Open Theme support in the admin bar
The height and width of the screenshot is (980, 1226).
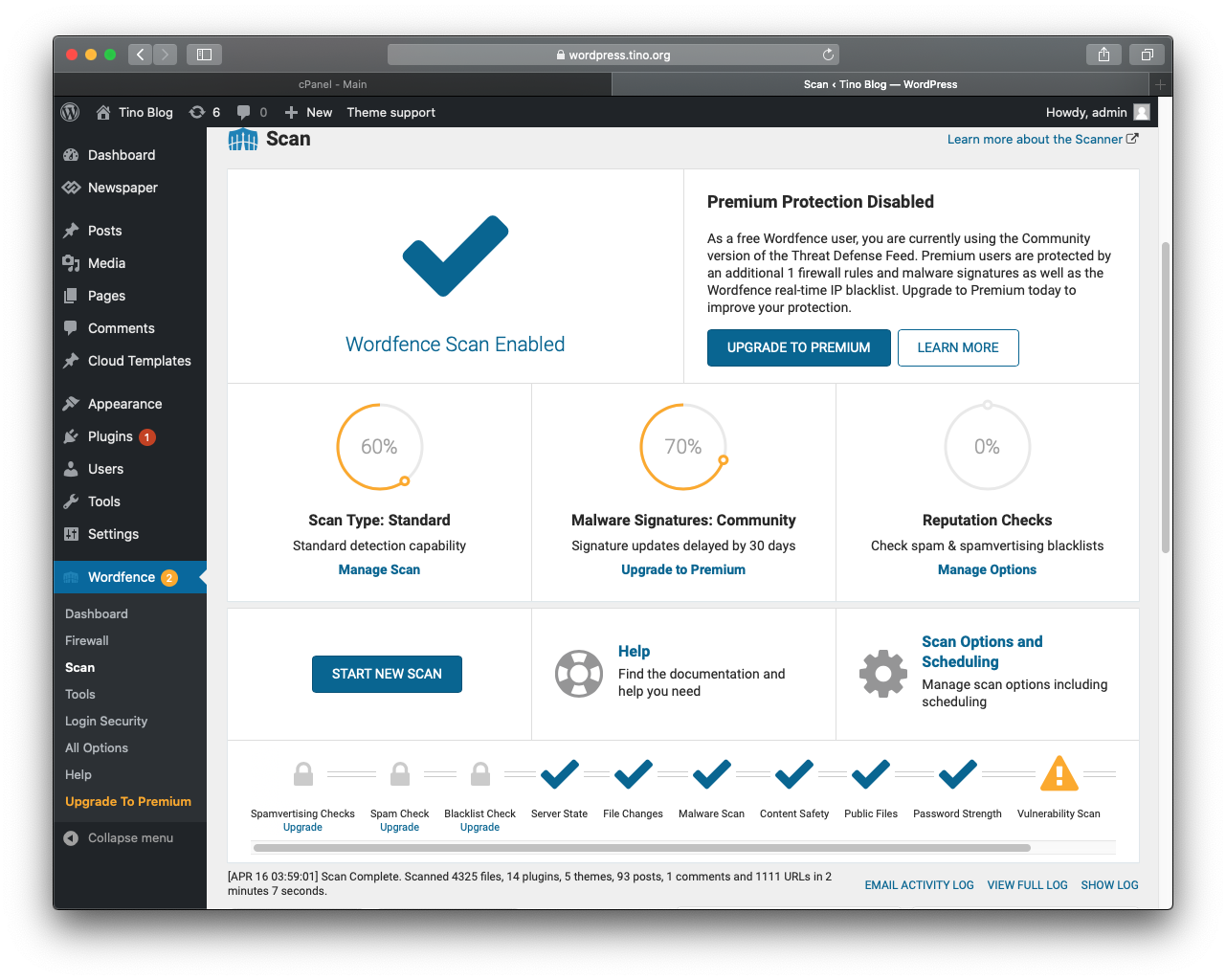[x=390, y=112]
